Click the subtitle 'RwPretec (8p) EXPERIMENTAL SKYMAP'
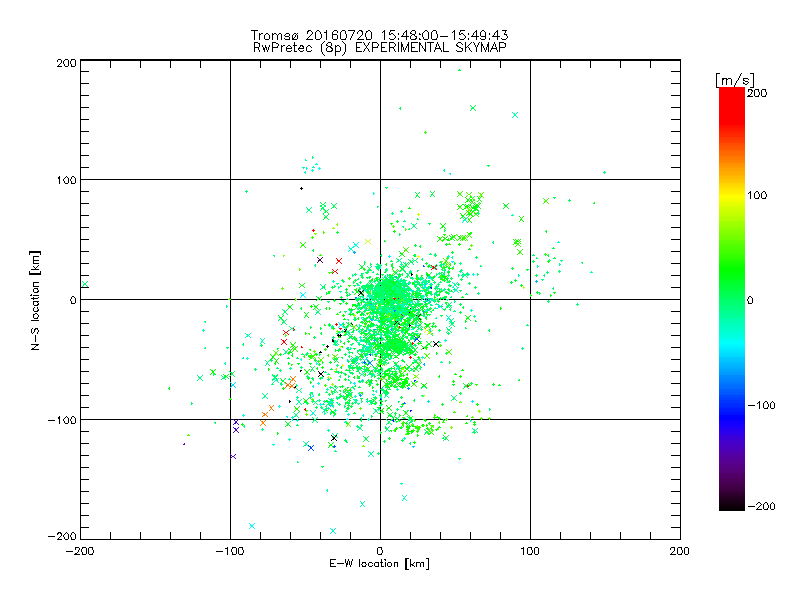The width and height of the screenshot is (800, 600). pos(380,48)
